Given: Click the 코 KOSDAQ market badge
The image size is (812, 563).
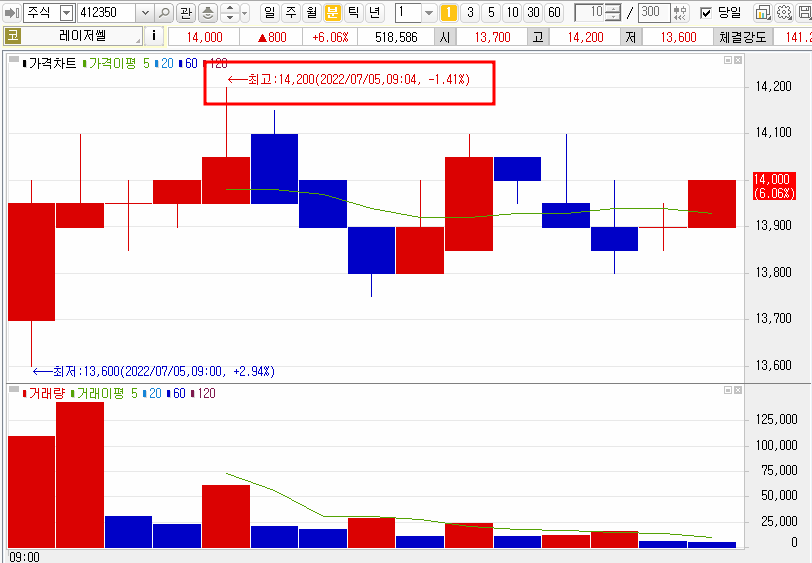Looking at the screenshot, I should (x=12, y=36).
